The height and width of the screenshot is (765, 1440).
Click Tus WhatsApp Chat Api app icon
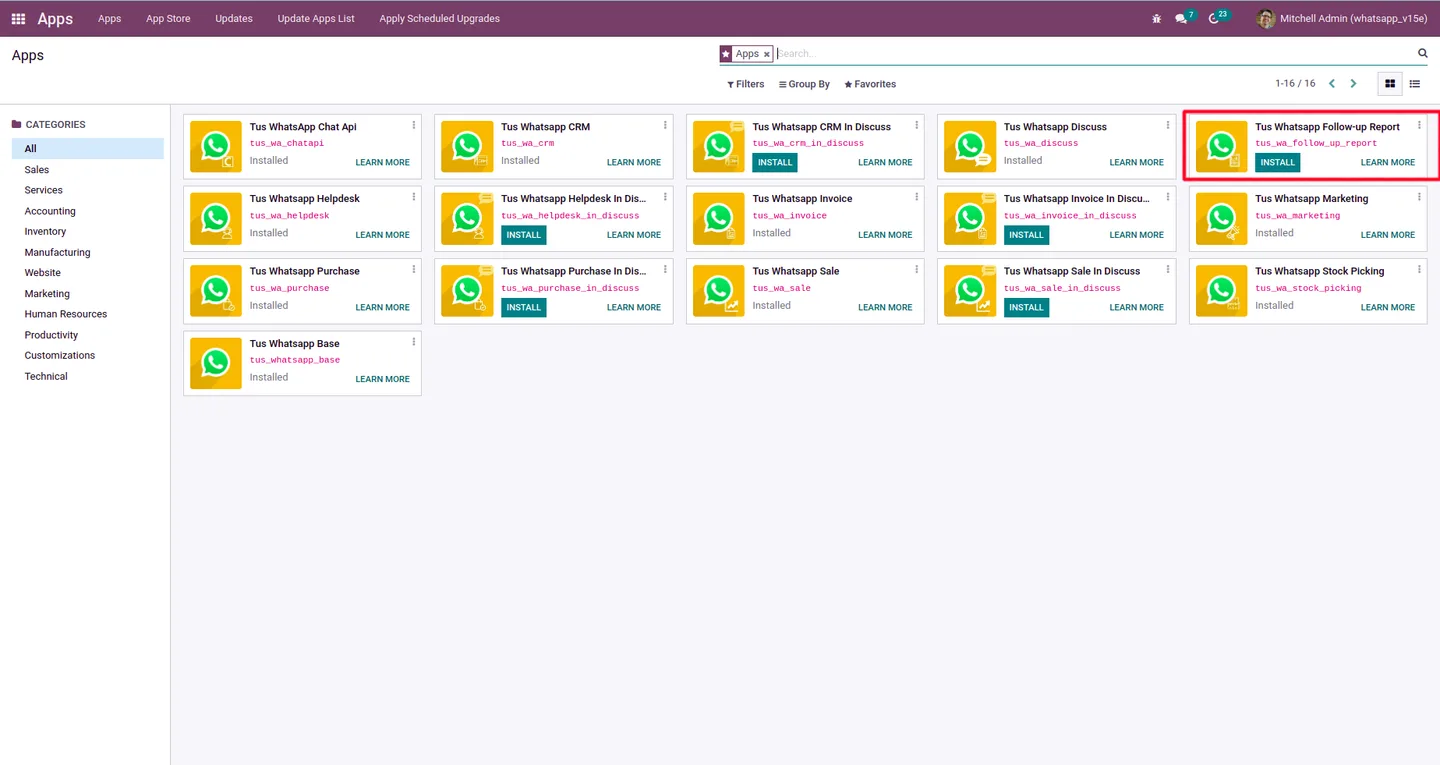point(216,147)
